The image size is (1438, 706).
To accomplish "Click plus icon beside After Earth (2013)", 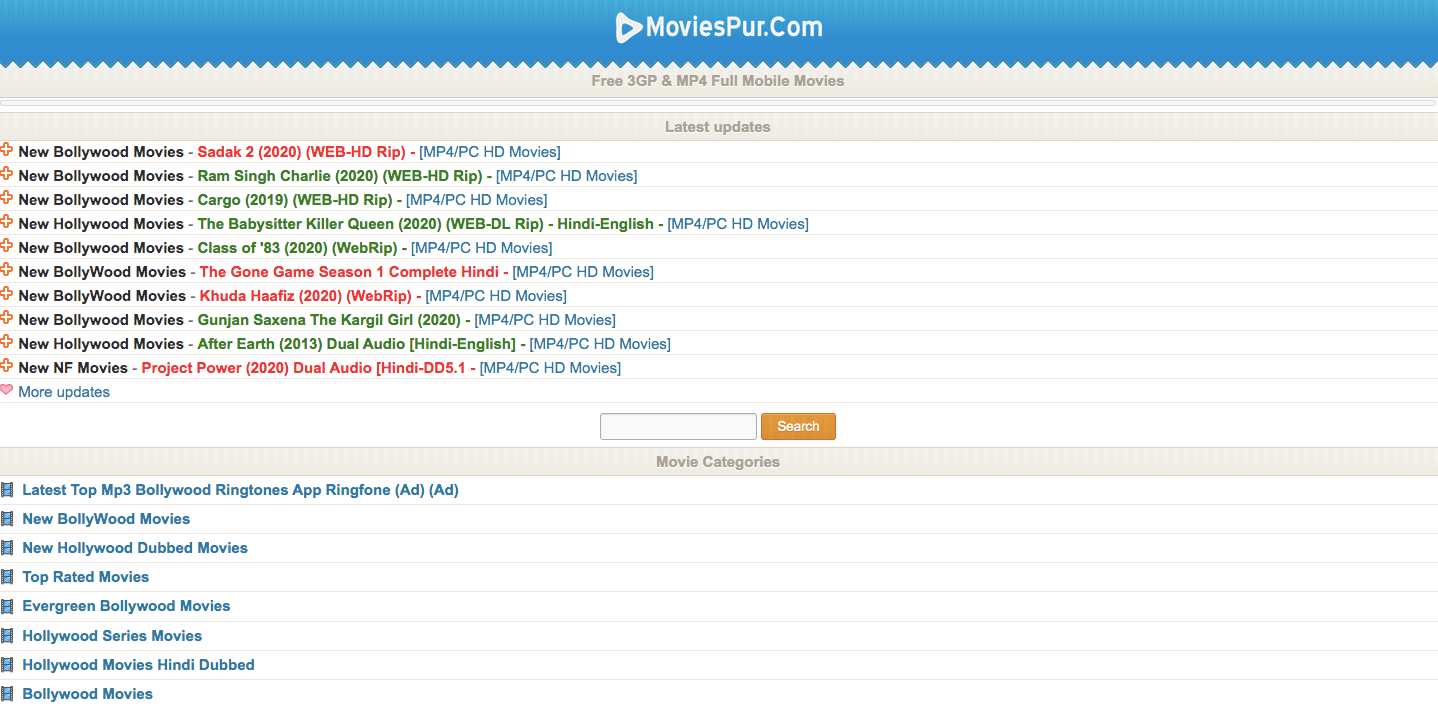I will (x=7, y=342).
